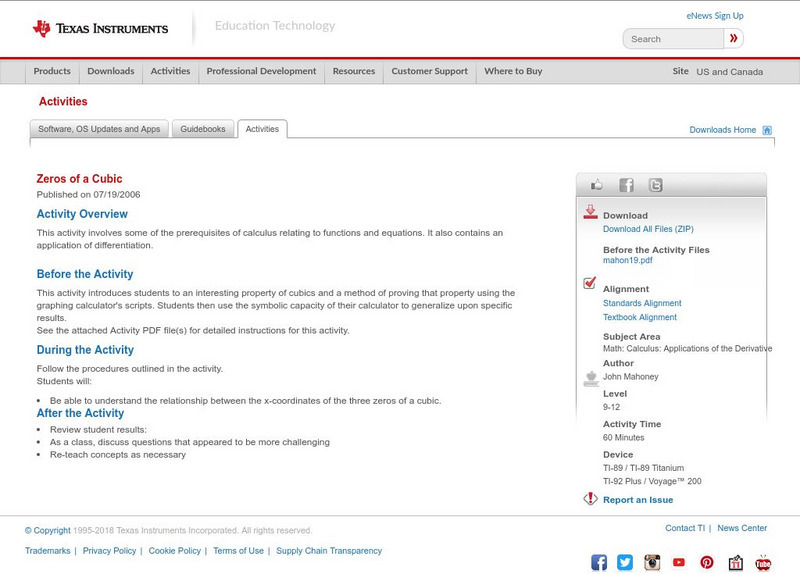
Task: Change site region US and Canada
Action: 730,72
